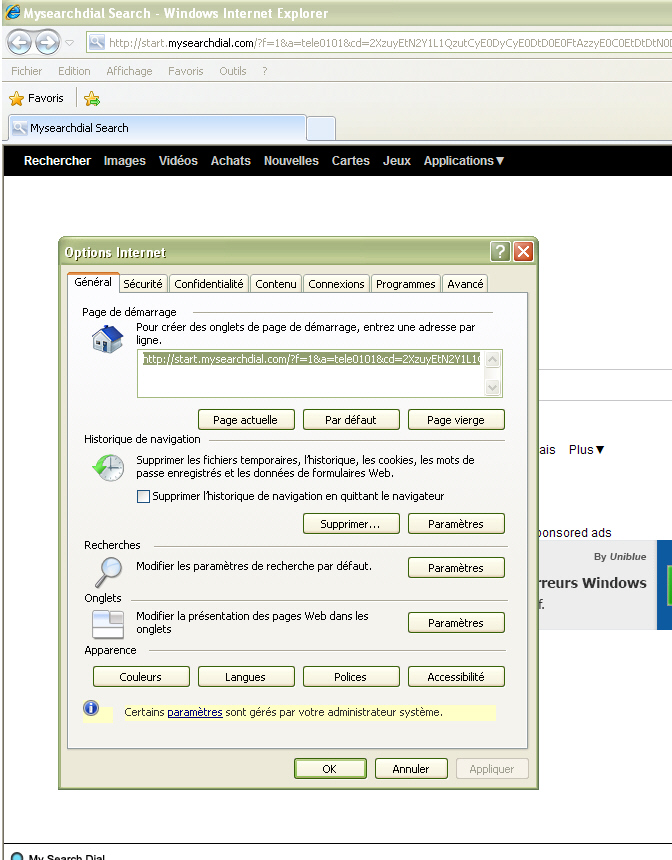Switch to the Programmes tab
This screenshot has height=860, width=672.
coord(405,284)
